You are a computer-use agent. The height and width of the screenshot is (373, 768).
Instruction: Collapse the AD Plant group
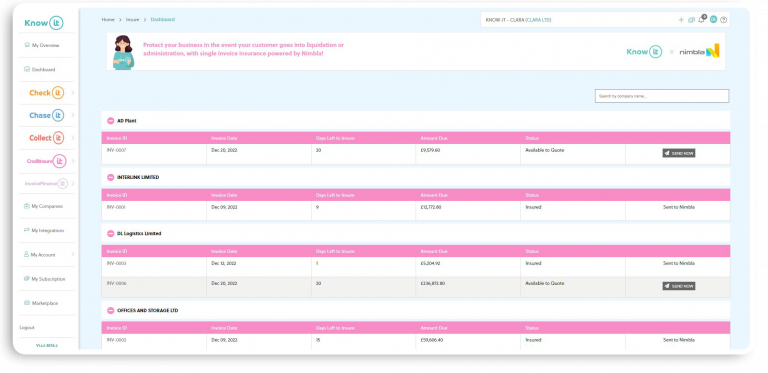[x=111, y=120]
